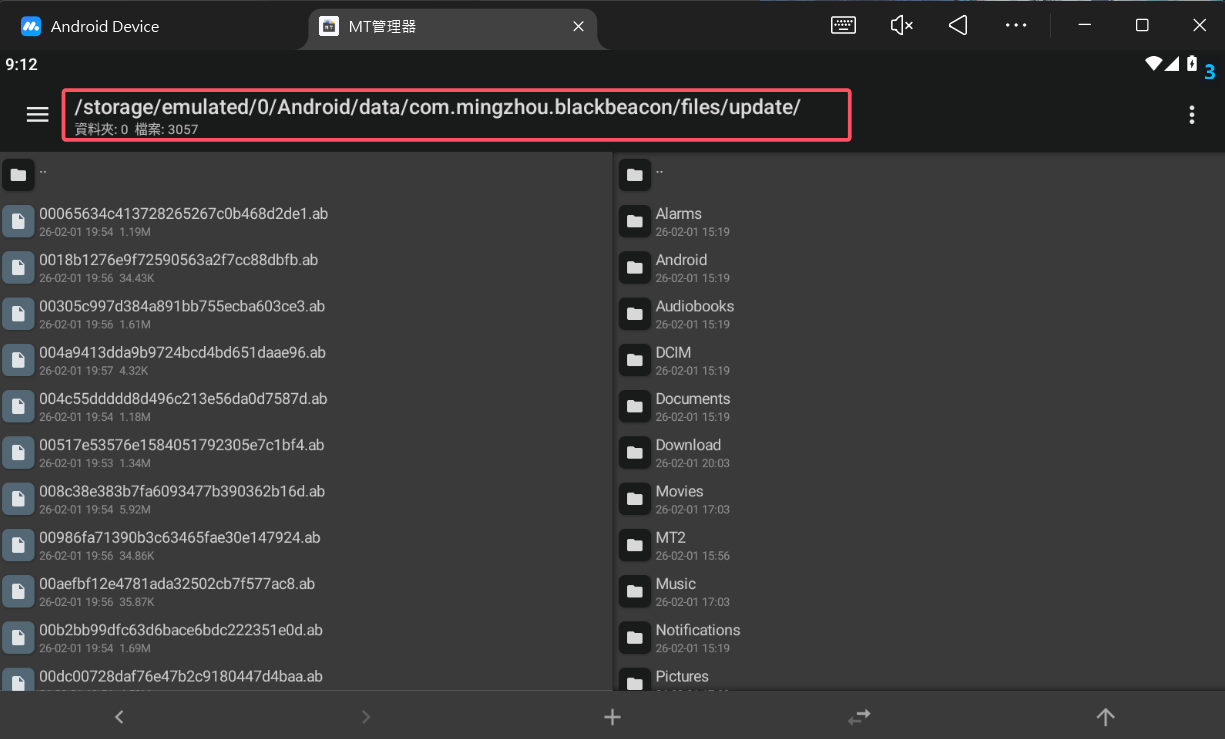Open the Download folder
The height and width of the screenshot is (739, 1225).
(x=919, y=452)
